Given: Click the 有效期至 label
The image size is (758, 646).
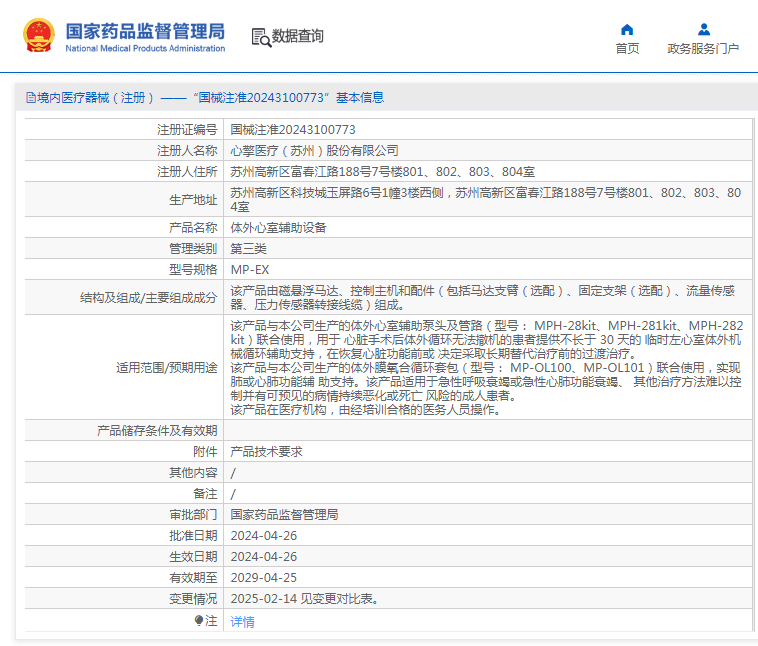Looking at the screenshot, I should point(193,578).
